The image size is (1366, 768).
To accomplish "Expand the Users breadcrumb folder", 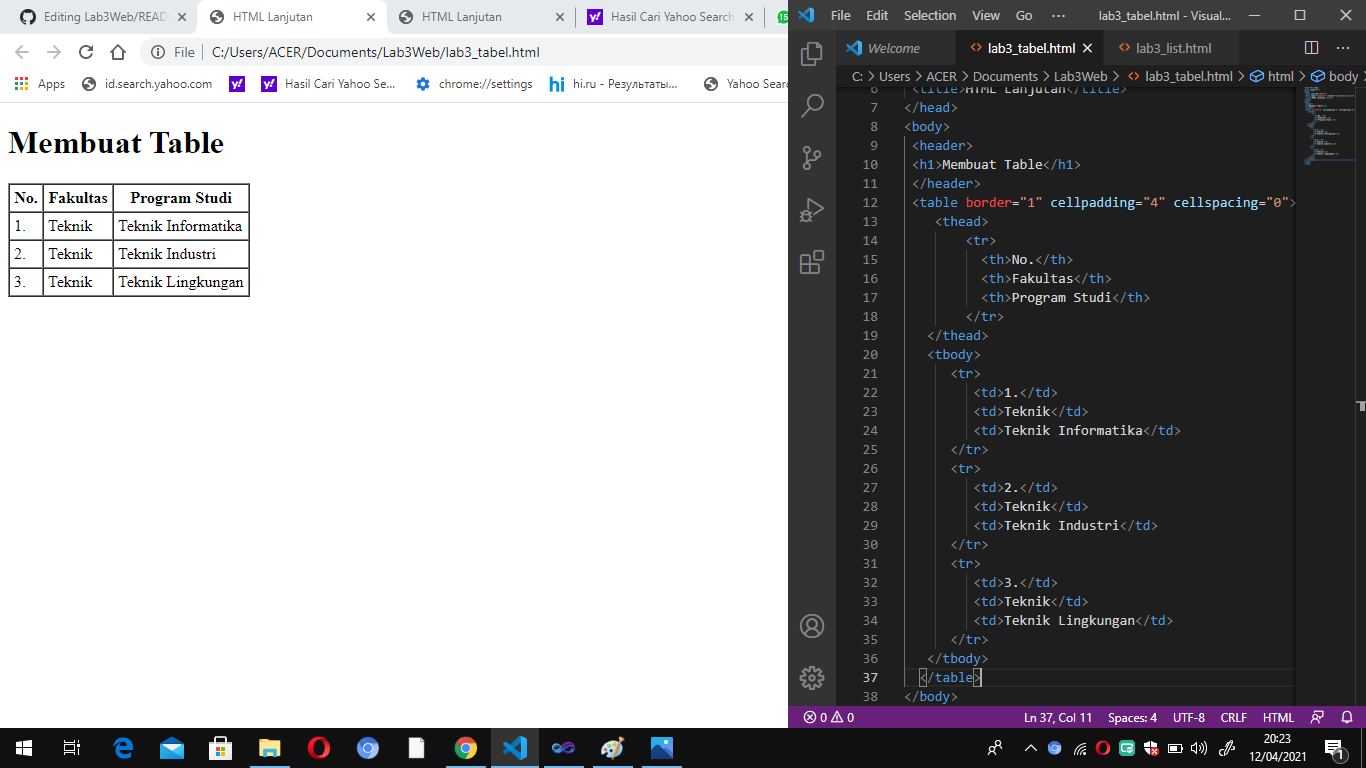I will click(894, 76).
